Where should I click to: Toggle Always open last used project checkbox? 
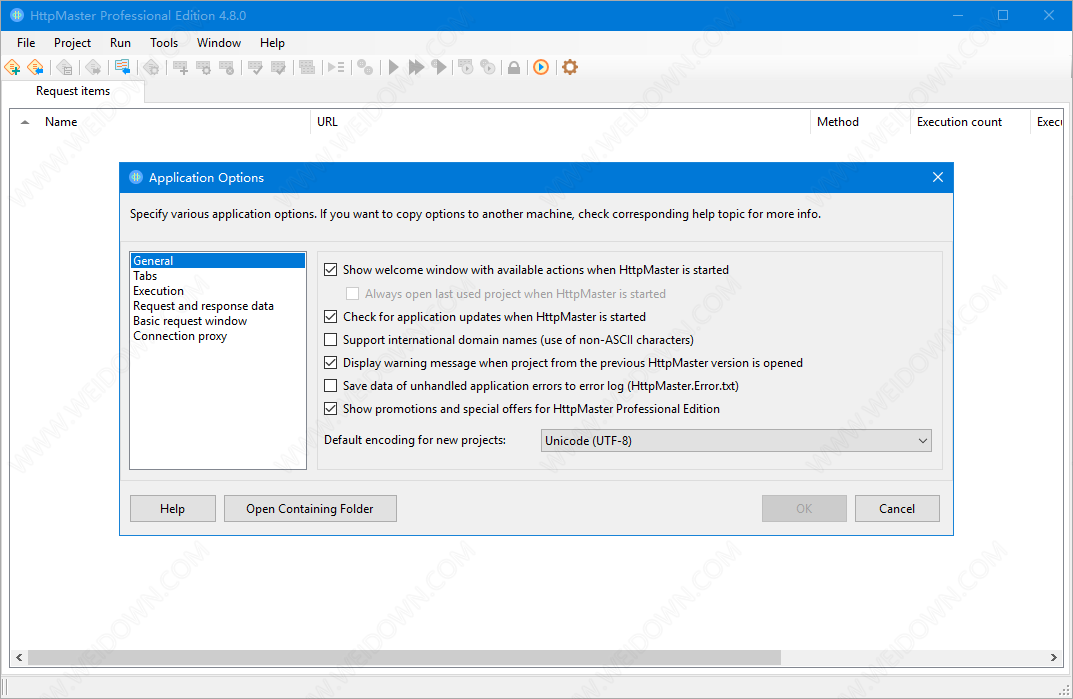[x=352, y=294]
